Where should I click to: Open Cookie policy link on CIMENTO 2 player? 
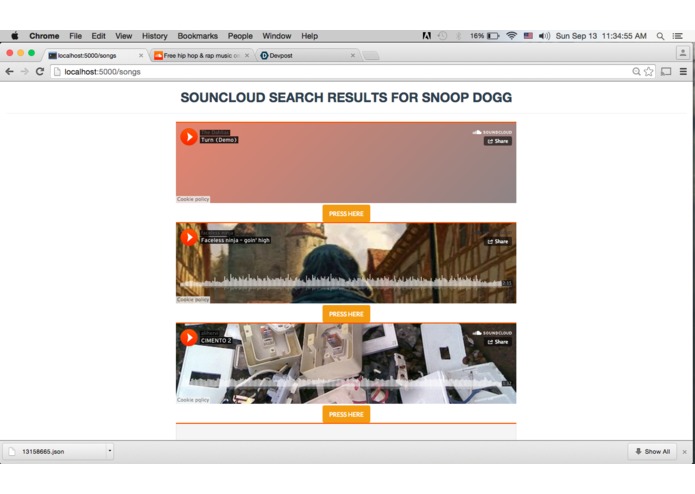[x=193, y=400]
